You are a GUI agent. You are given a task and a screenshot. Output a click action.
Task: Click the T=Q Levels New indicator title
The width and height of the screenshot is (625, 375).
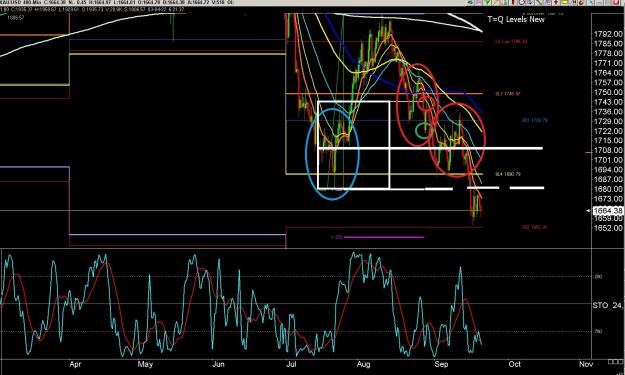click(x=516, y=19)
